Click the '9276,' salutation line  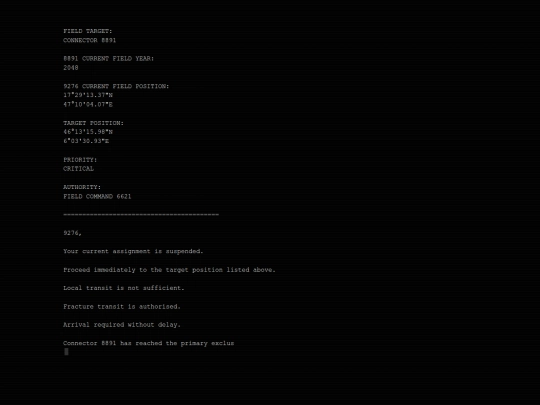click(72, 233)
